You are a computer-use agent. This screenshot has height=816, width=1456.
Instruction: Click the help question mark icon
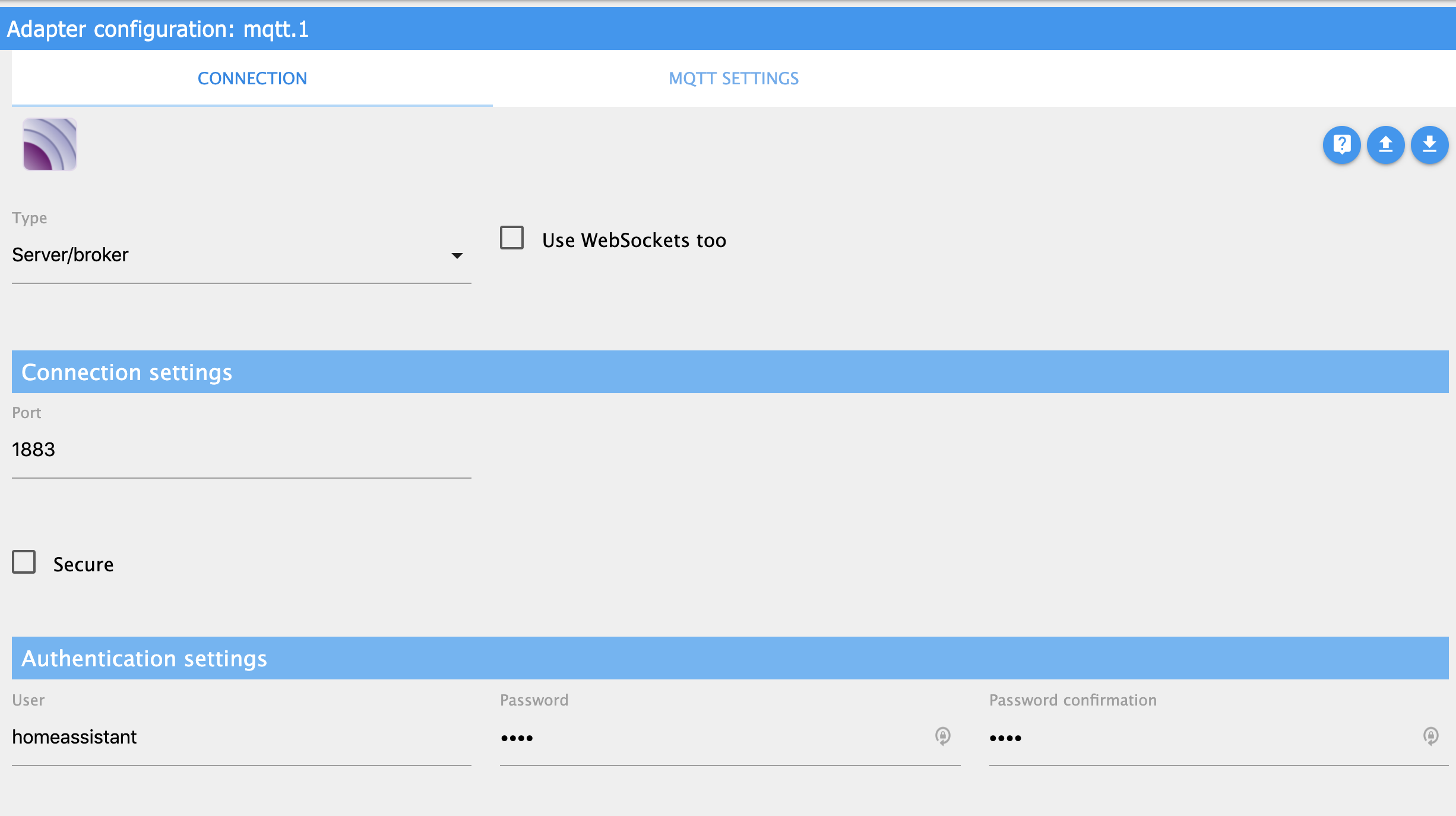(1341, 144)
